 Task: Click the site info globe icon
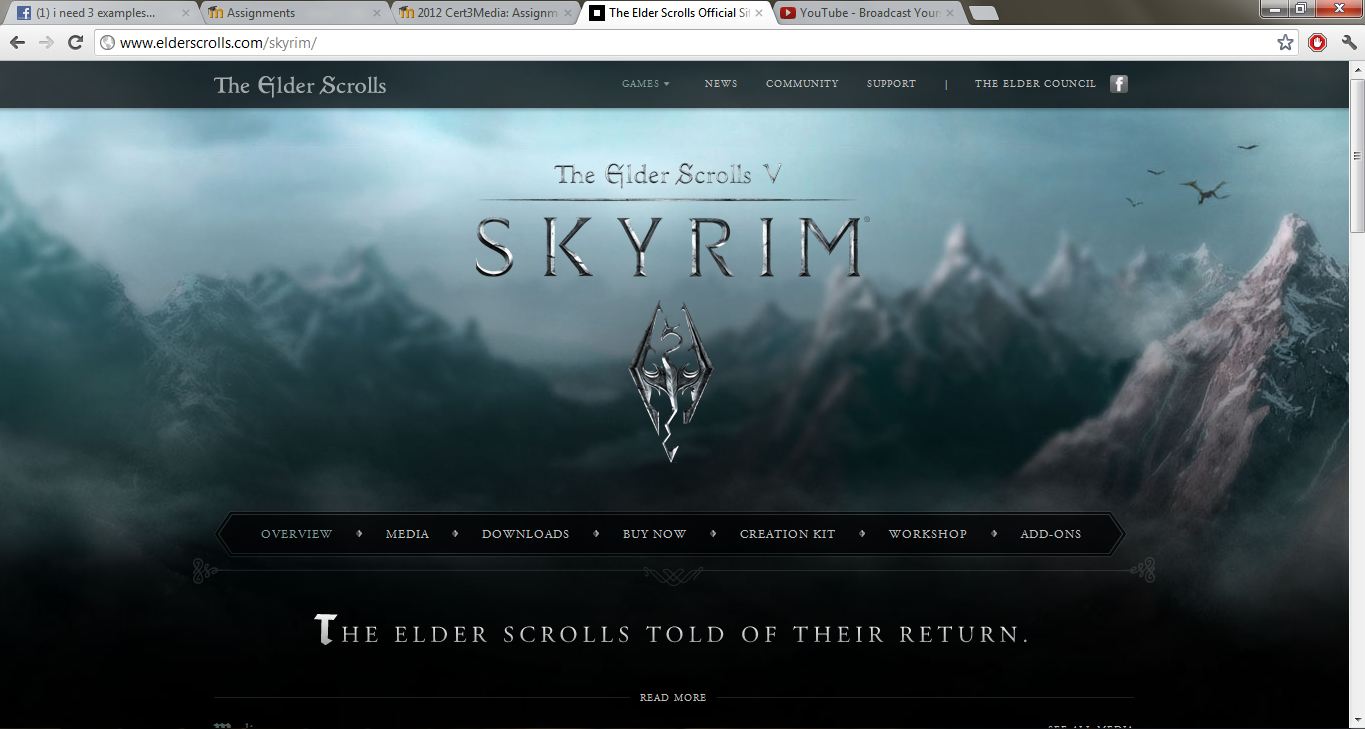(108, 43)
